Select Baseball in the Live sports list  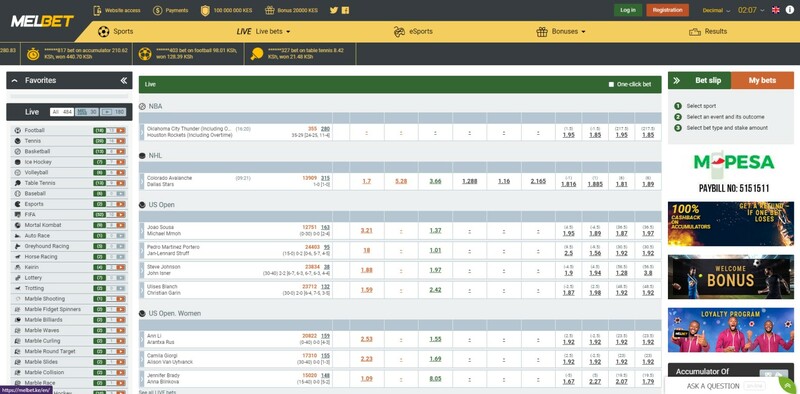click(35, 193)
